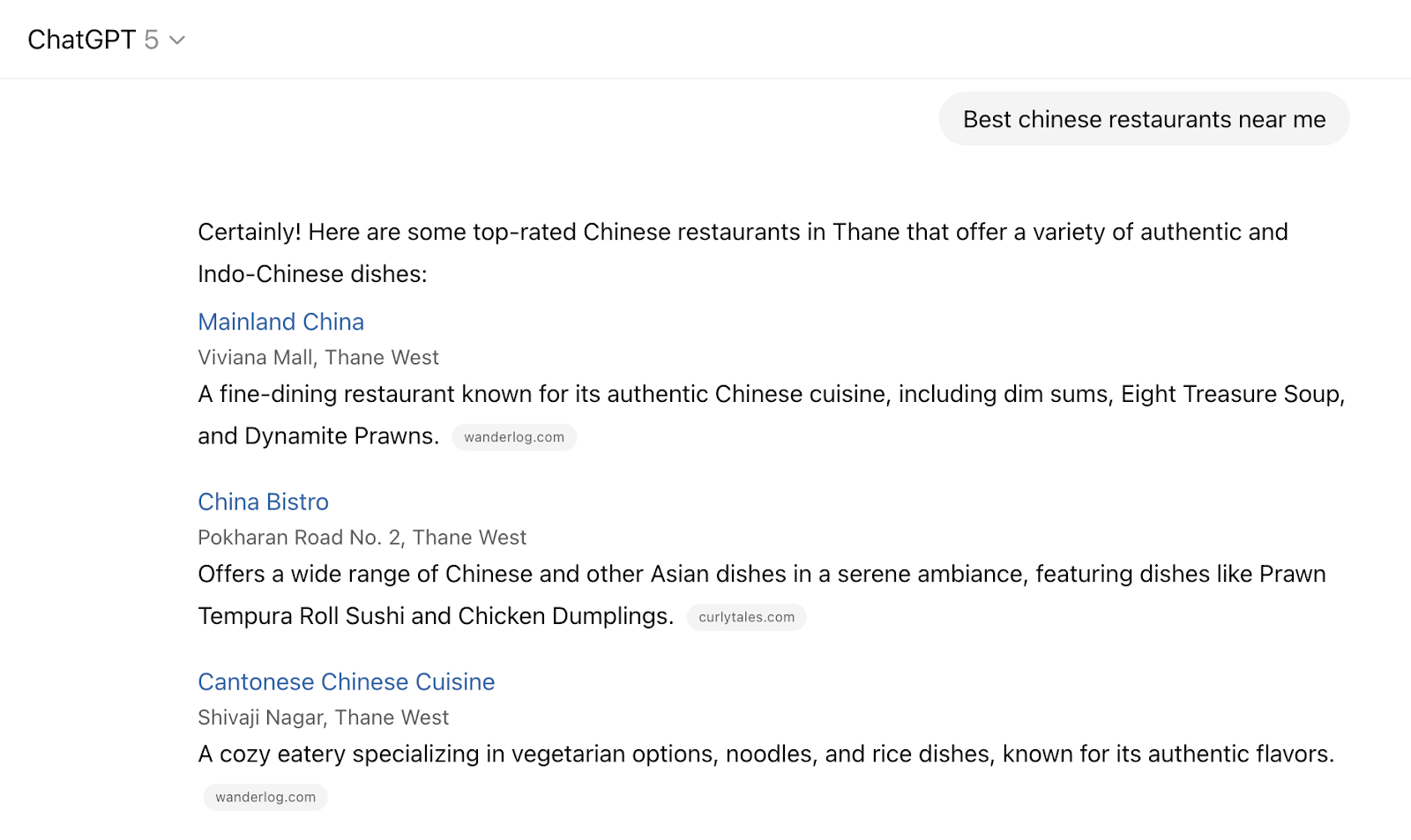
Task: Open the curlytales.com source citation pill
Action: pyautogui.click(x=746, y=617)
